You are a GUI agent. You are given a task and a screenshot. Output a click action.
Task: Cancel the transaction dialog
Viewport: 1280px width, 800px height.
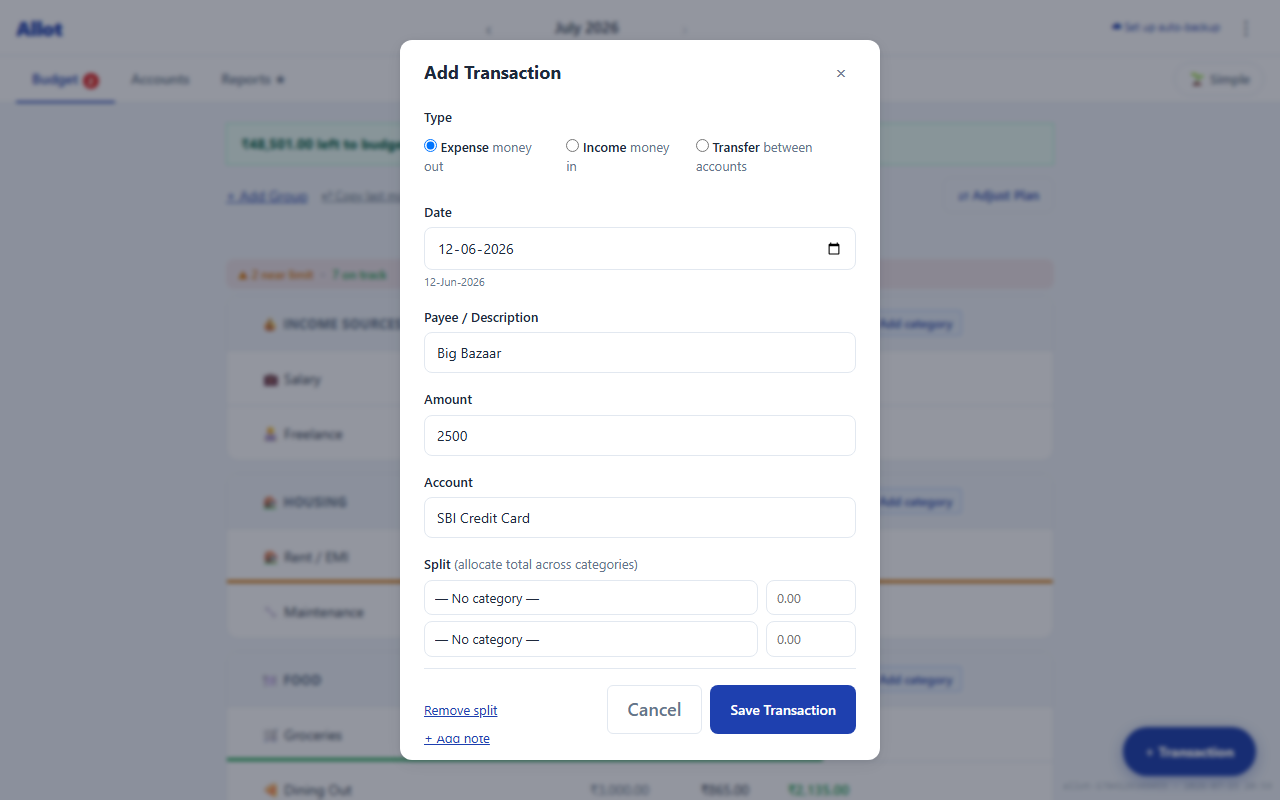coord(654,709)
